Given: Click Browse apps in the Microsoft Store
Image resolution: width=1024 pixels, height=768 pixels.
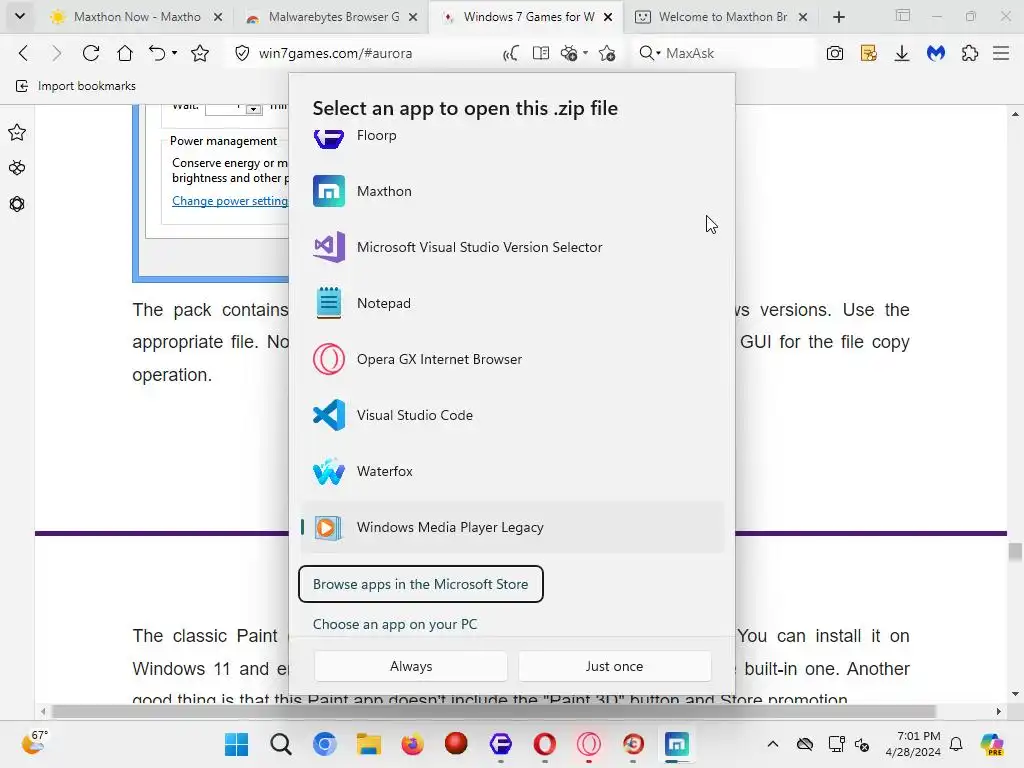Looking at the screenshot, I should point(421,584).
